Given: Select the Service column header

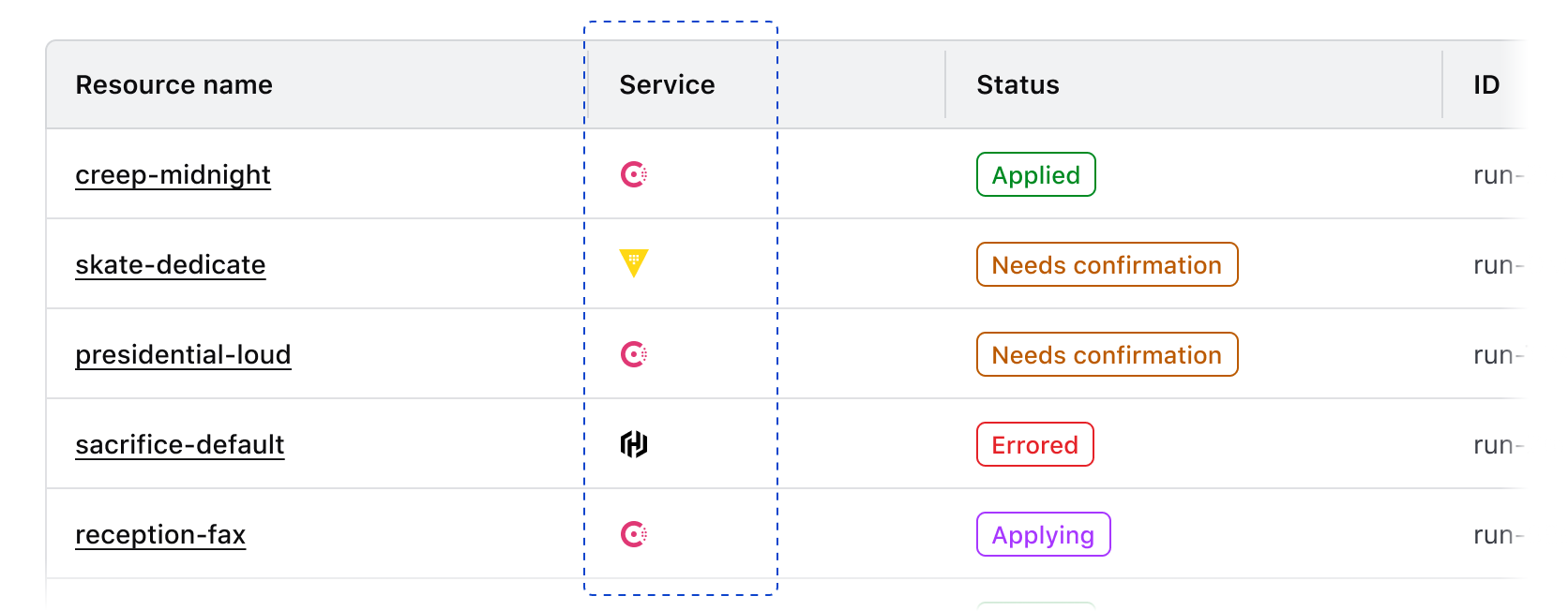Looking at the screenshot, I should [667, 85].
